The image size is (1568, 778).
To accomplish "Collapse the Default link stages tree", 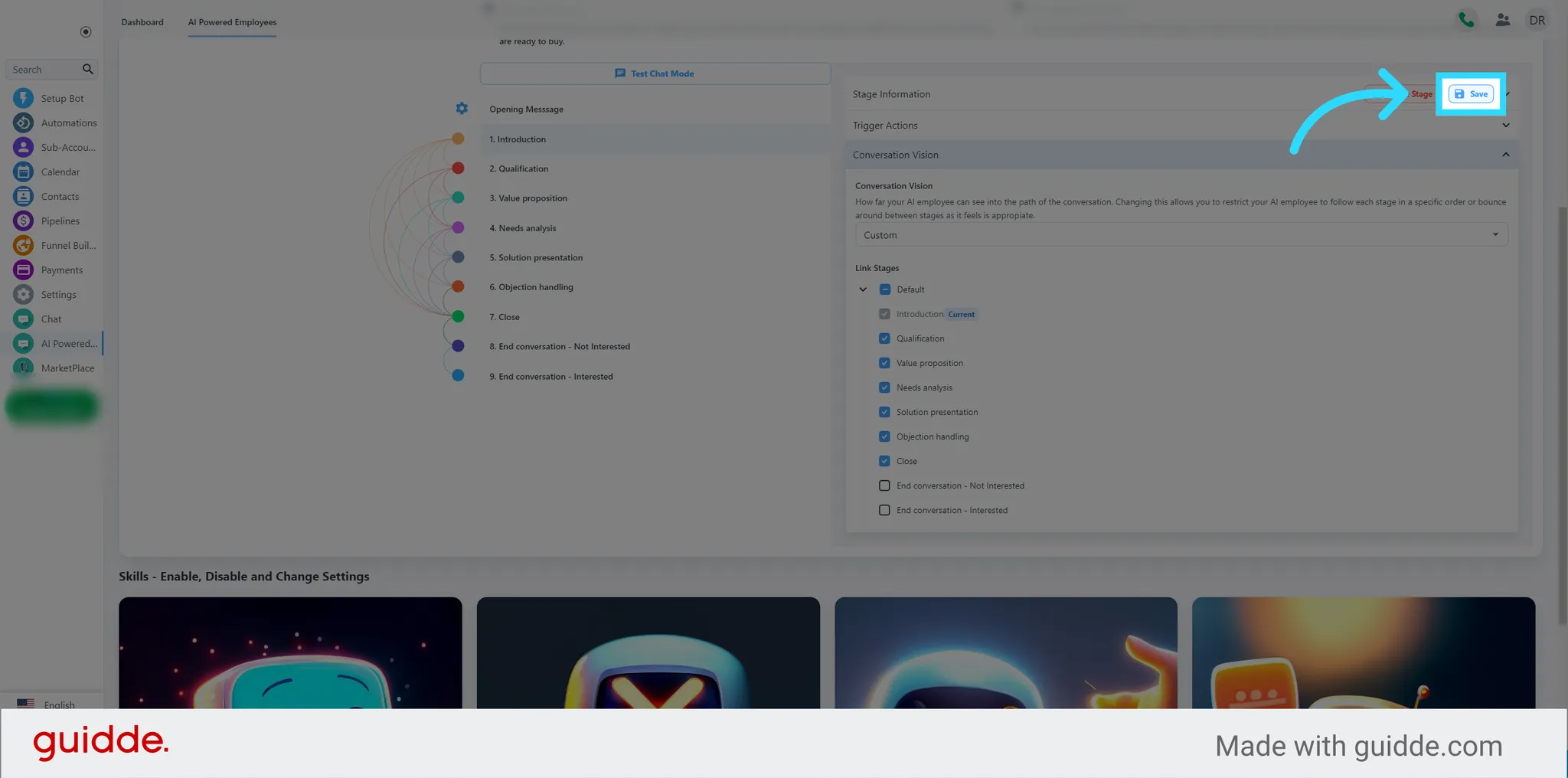I will tap(863, 289).
